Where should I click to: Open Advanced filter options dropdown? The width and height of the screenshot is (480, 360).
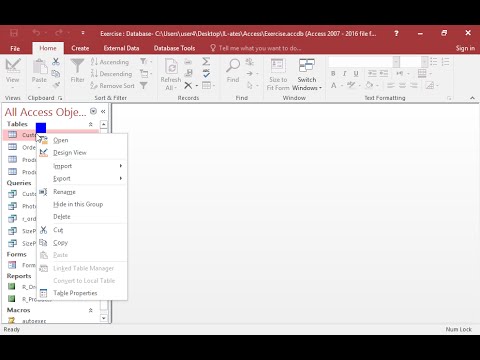146,74
